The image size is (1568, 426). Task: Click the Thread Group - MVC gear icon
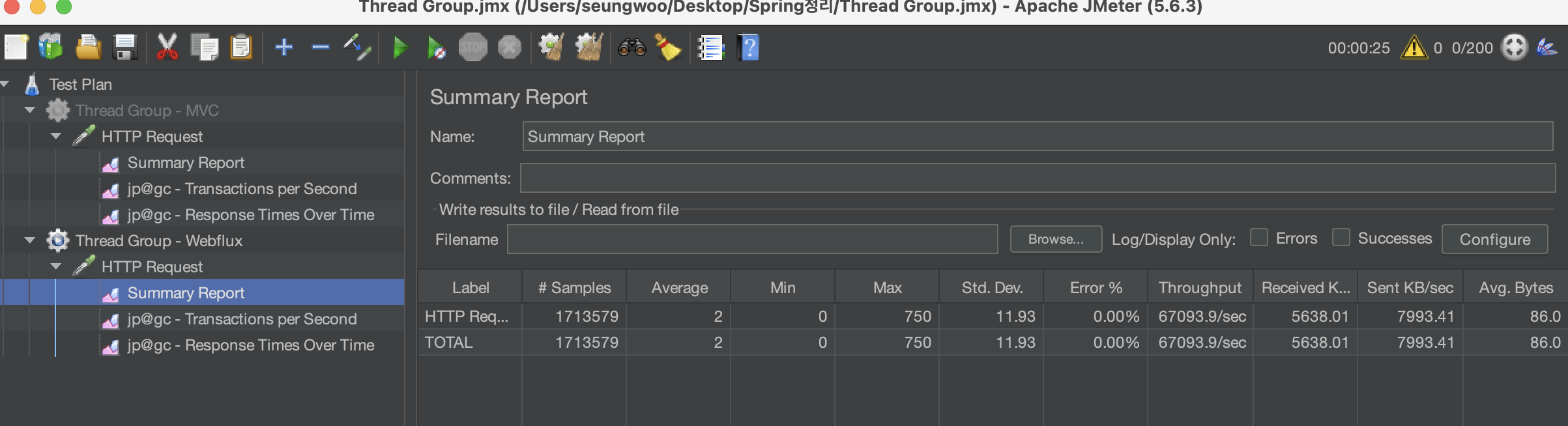click(x=57, y=110)
